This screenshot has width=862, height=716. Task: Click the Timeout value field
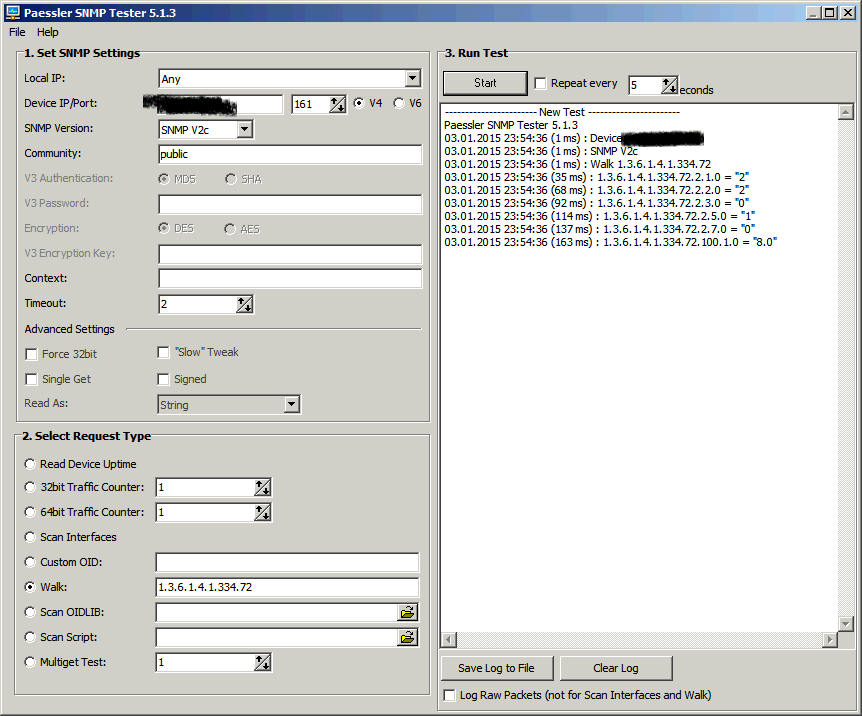tap(197, 304)
